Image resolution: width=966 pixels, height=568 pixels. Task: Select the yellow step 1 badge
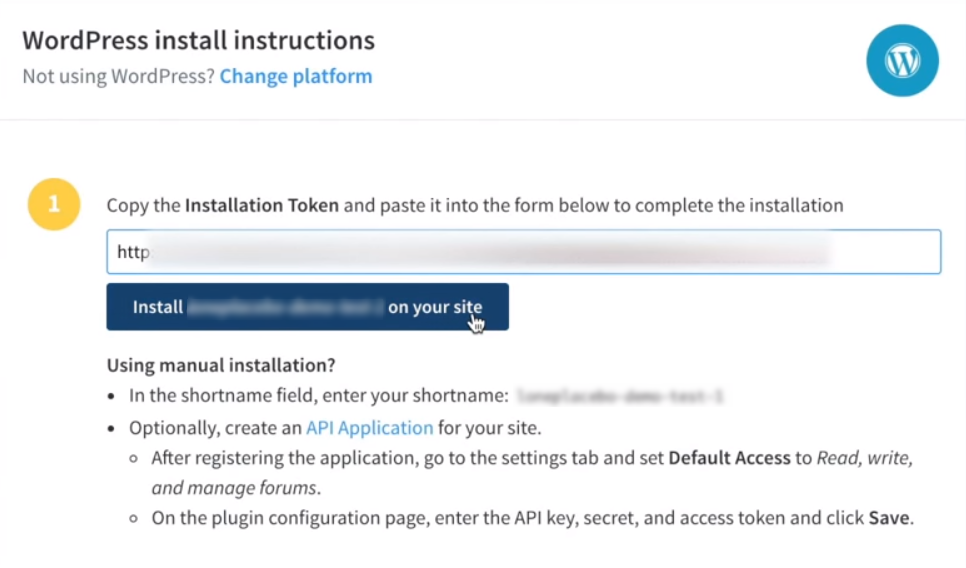(x=54, y=204)
